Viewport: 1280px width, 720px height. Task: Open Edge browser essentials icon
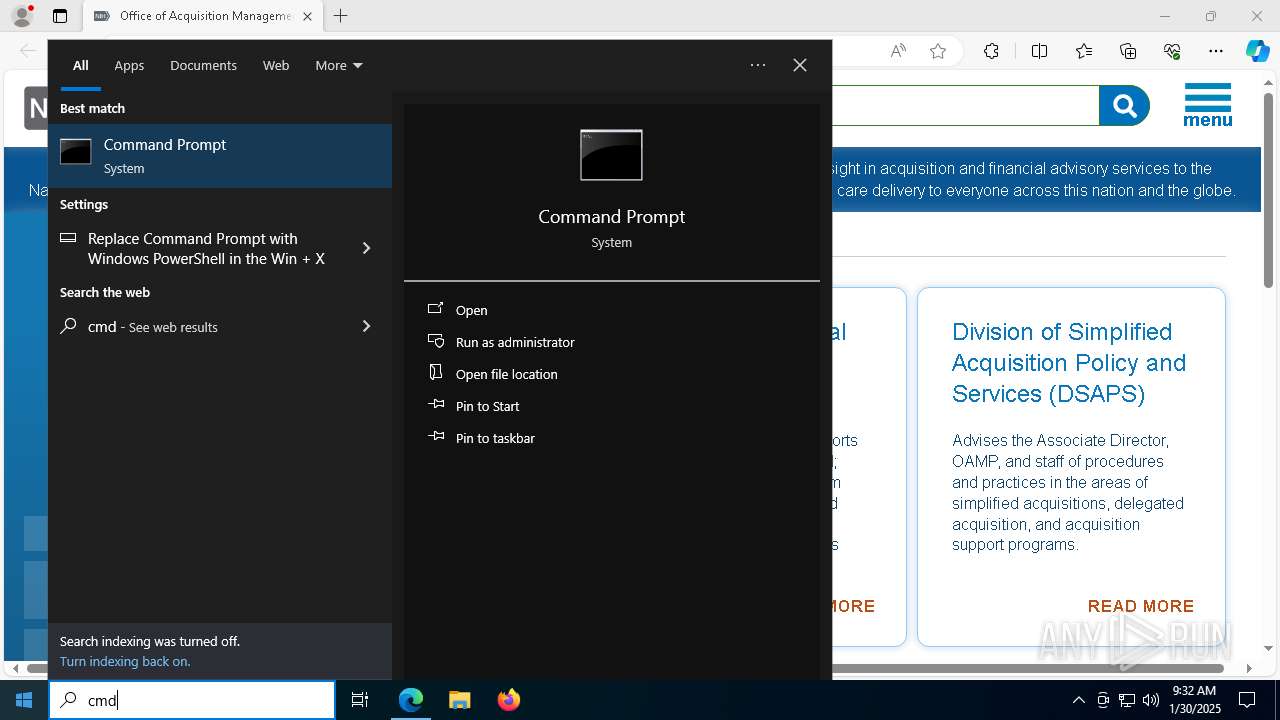pyautogui.click(x=1172, y=51)
